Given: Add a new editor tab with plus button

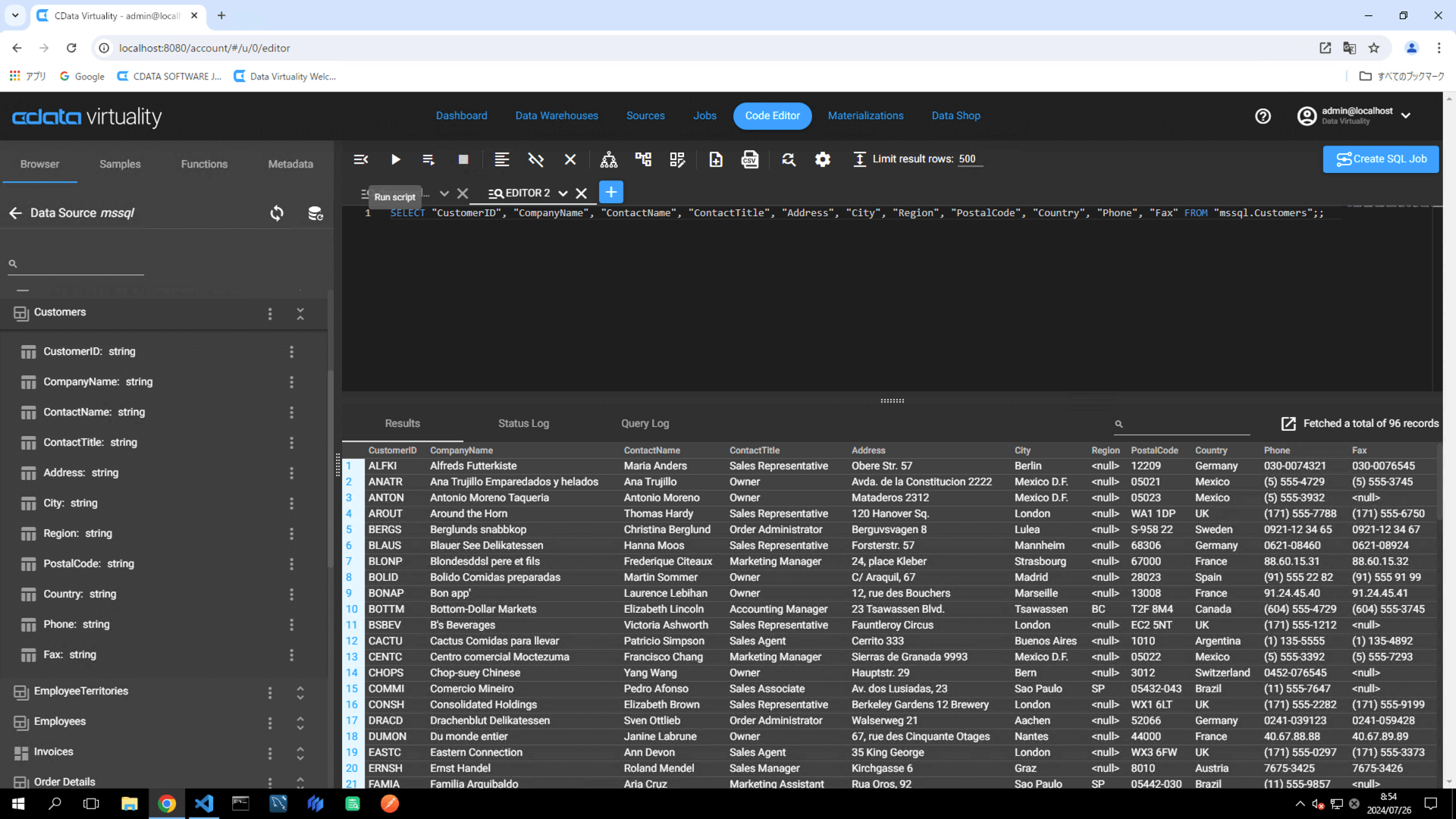Looking at the screenshot, I should click(610, 193).
